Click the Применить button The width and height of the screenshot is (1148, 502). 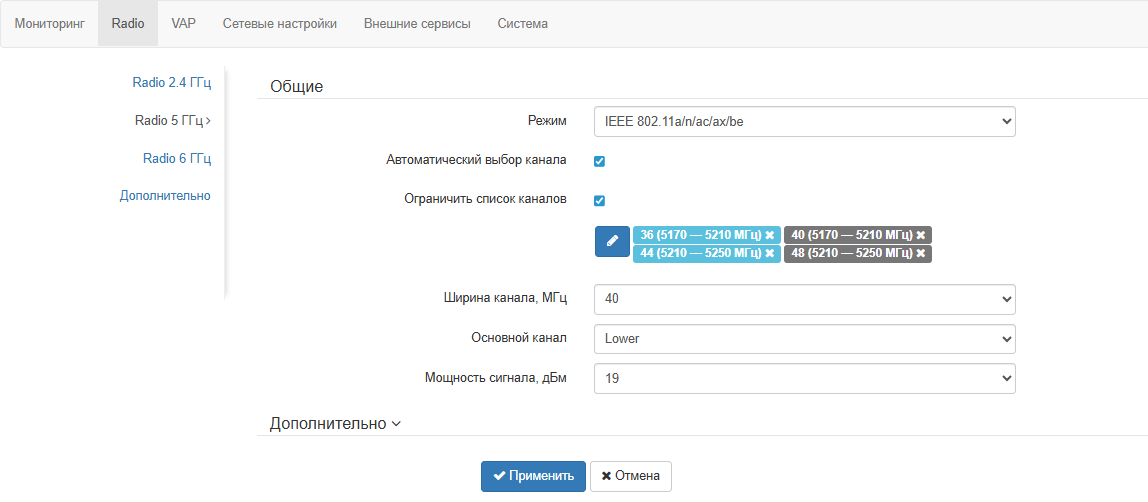pos(533,476)
